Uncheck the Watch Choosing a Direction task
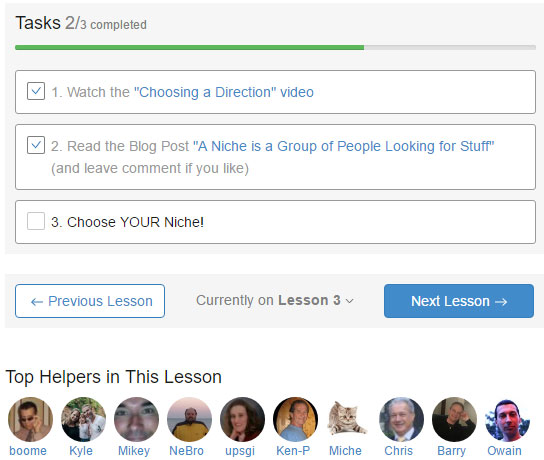 (x=36, y=91)
